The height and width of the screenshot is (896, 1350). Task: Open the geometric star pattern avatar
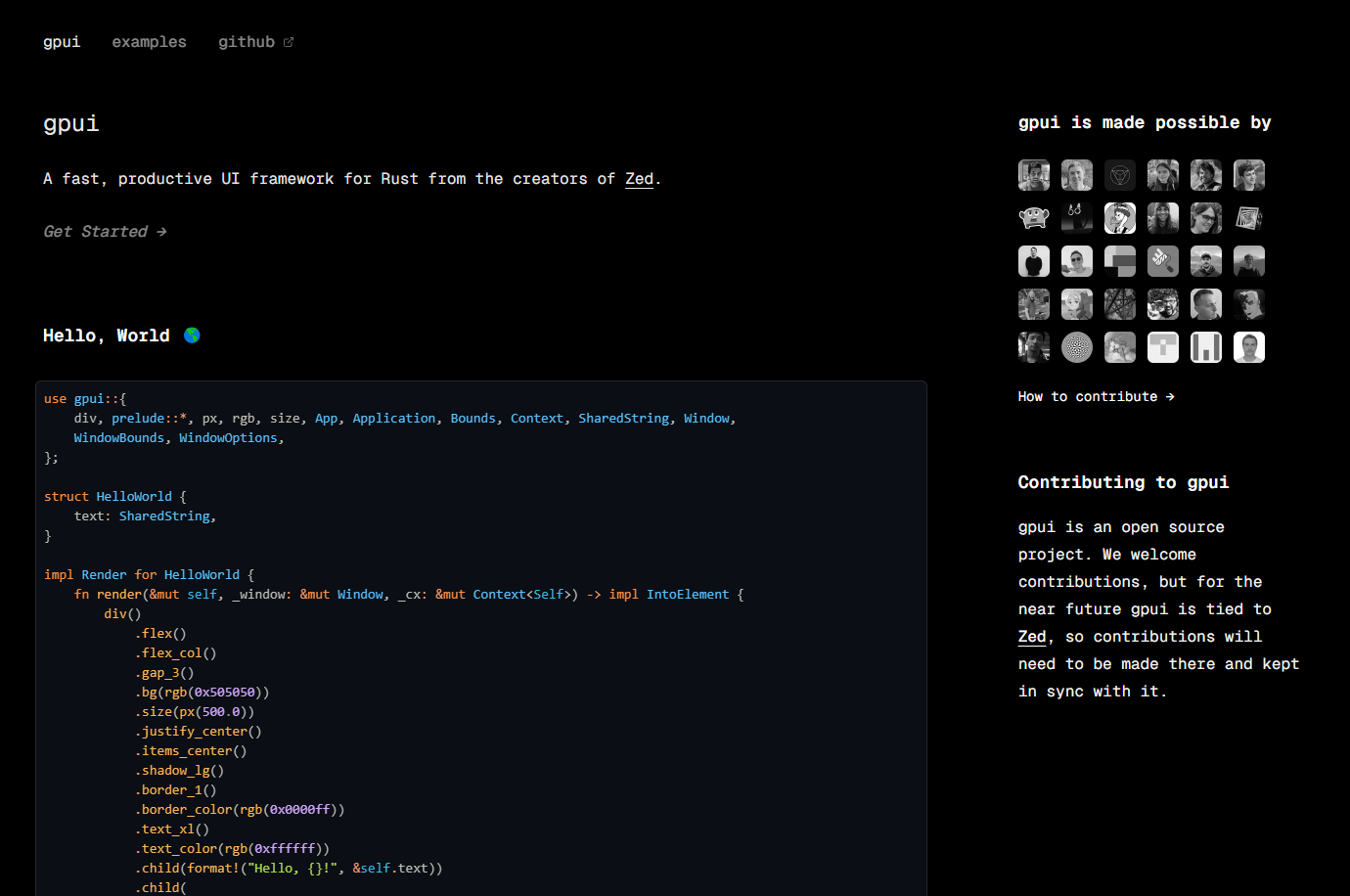[1120, 304]
